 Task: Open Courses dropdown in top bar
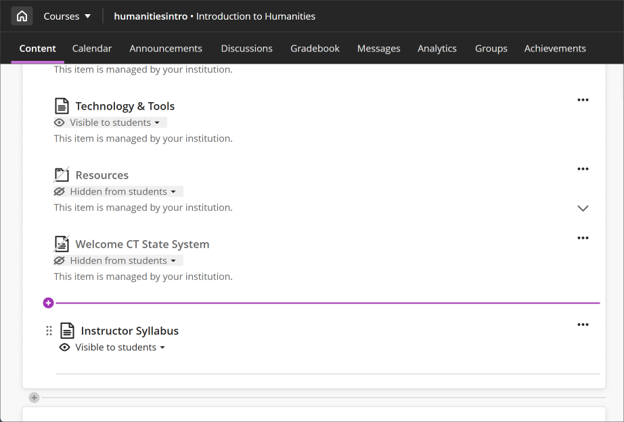tap(67, 16)
